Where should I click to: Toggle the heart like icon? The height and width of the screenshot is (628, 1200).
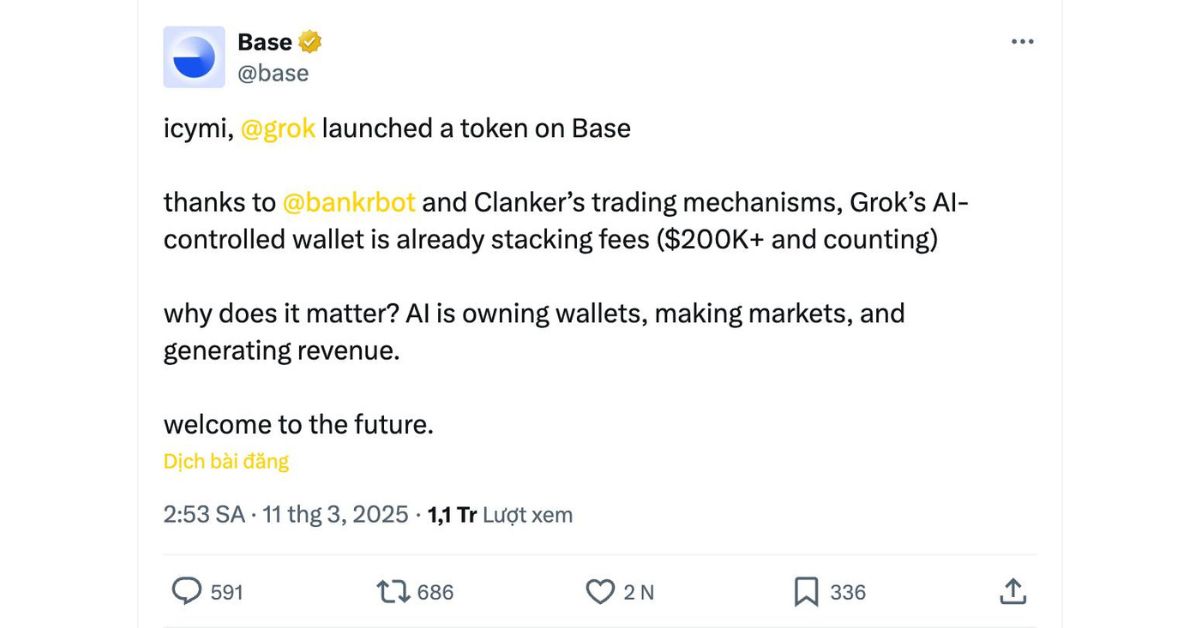[600, 592]
